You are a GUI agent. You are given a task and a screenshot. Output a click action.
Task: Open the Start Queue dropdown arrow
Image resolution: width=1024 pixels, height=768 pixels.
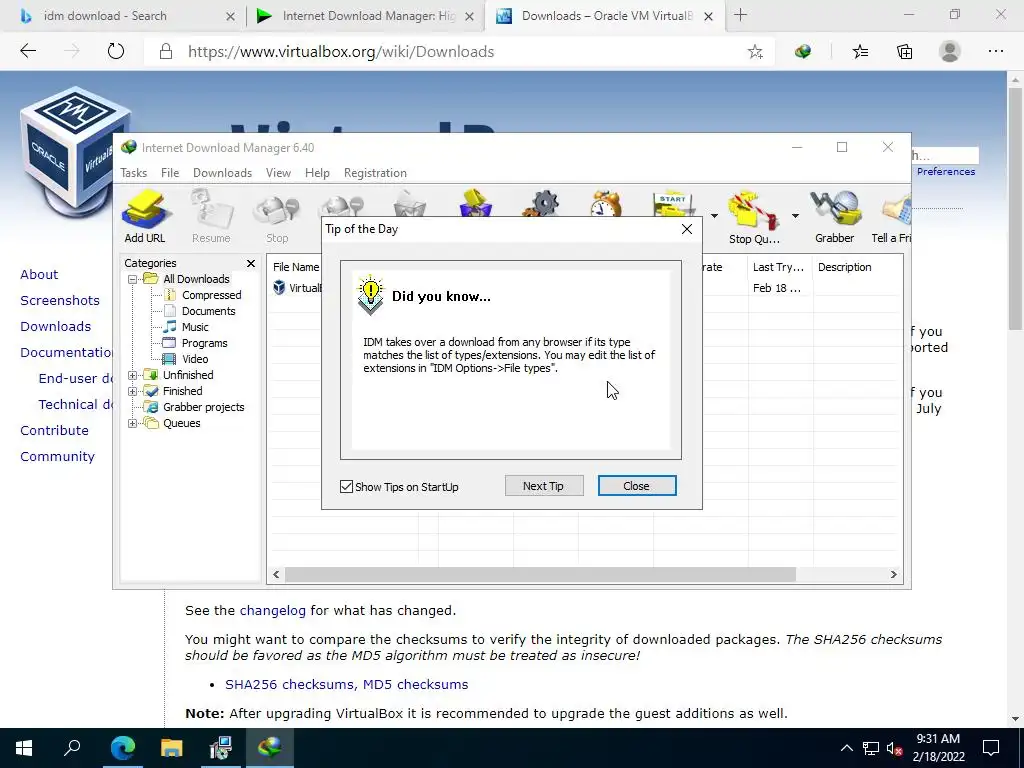(x=714, y=216)
